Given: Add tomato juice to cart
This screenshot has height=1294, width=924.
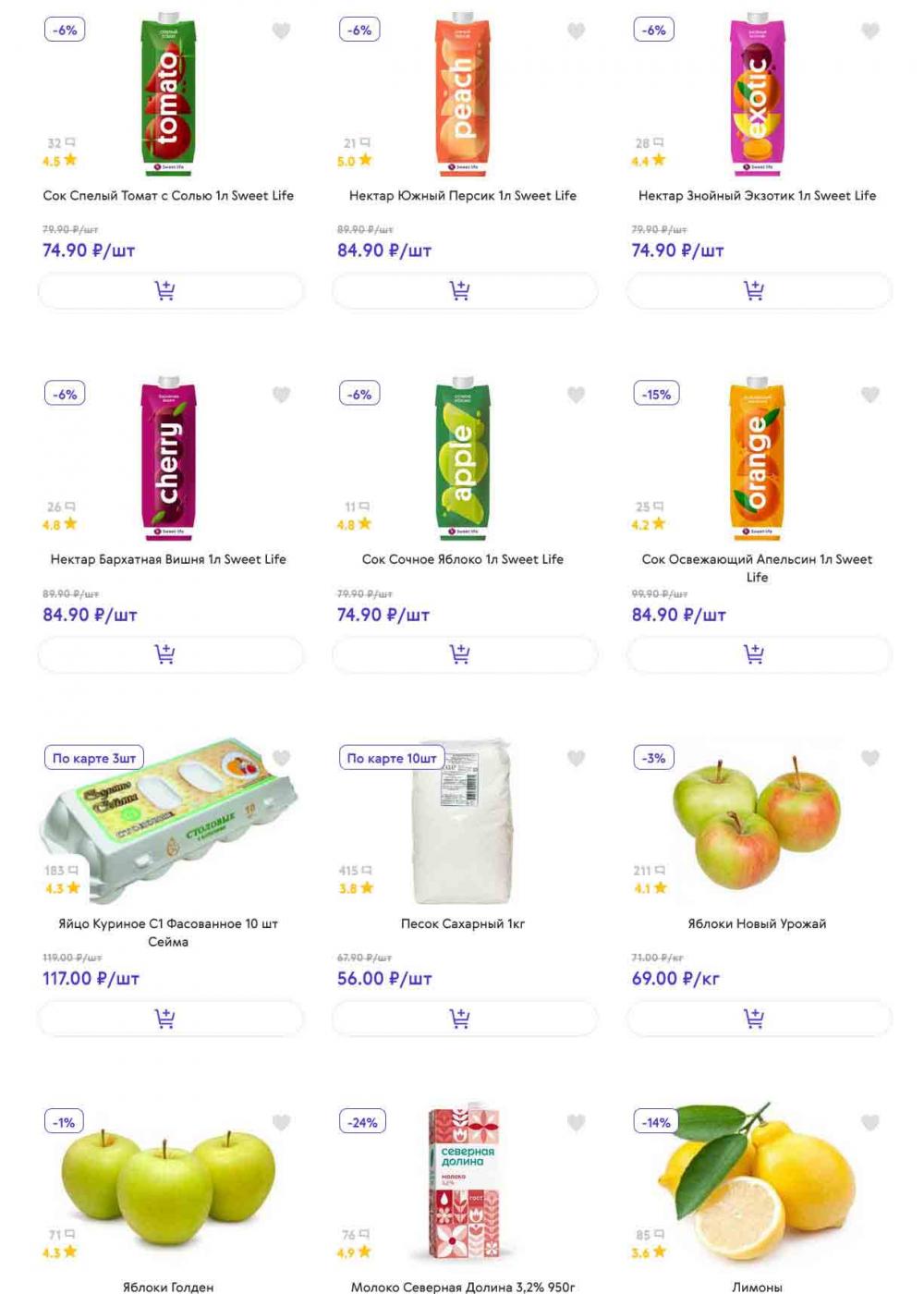Looking at the screenshot, I should pos(170,290).
